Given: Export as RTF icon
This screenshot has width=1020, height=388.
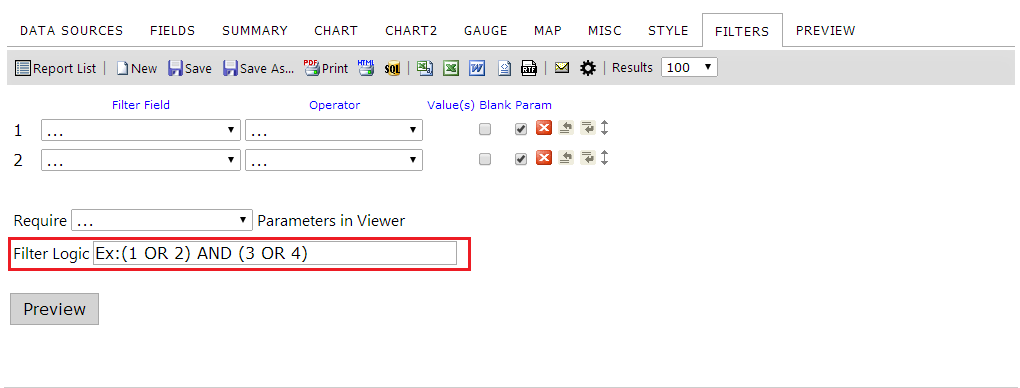Looking at the screenshot, I should pyautogui.click(x=529, y=68).
